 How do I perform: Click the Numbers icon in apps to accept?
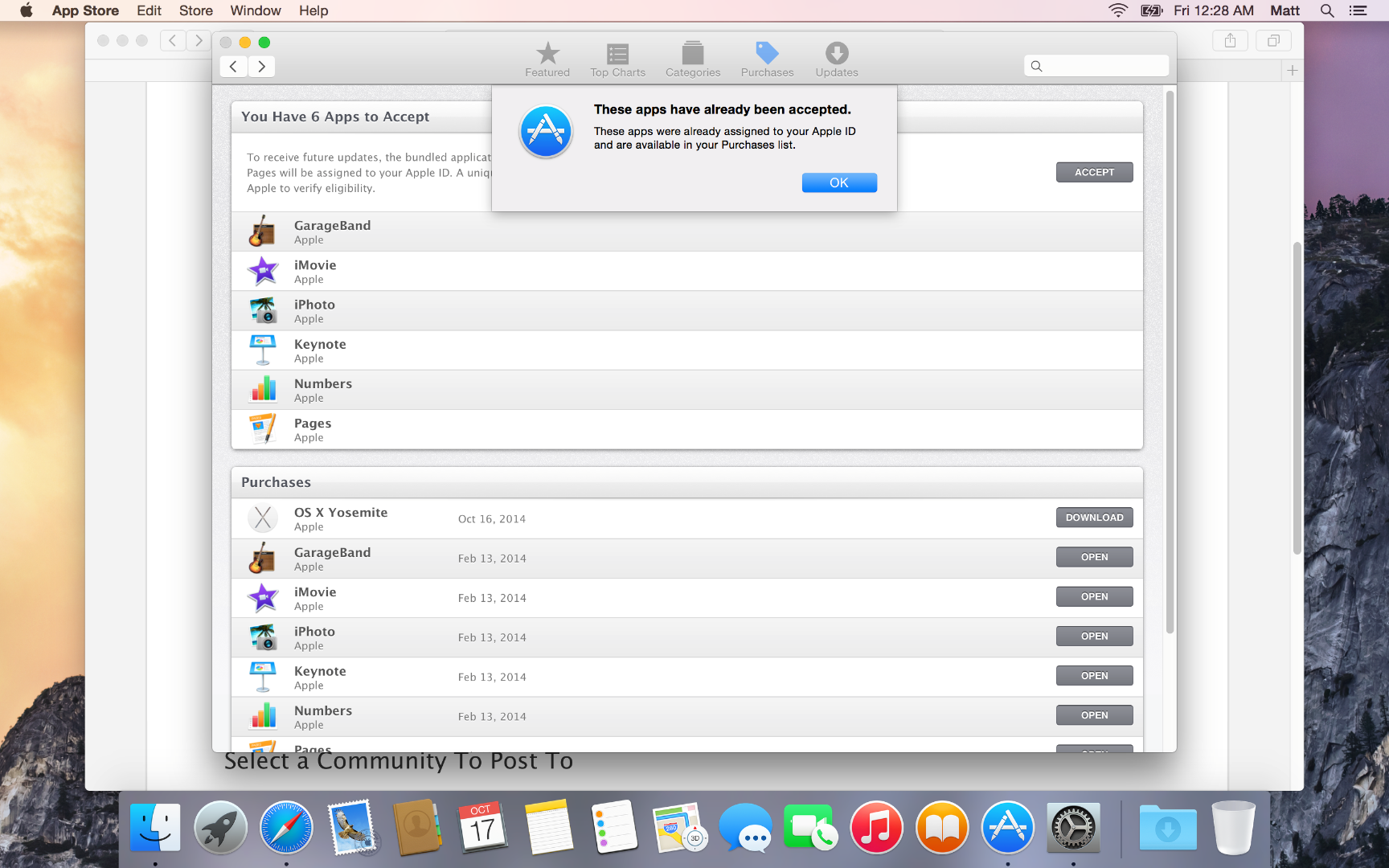coord(263,389)
